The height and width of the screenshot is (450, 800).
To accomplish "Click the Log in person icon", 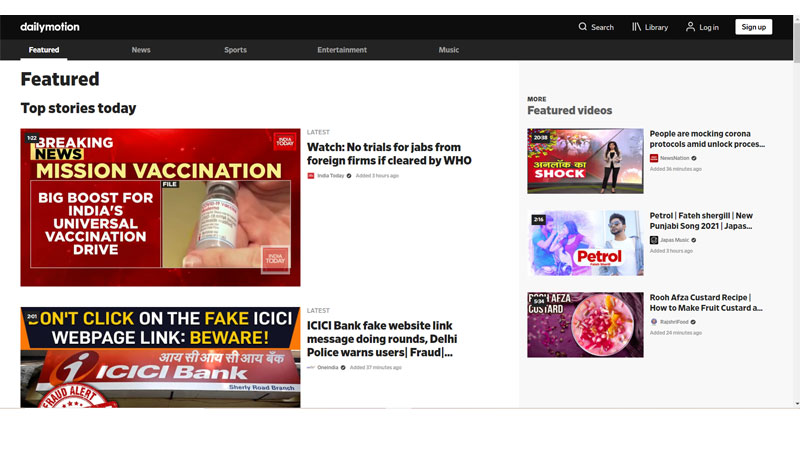I will coord(690,27).
